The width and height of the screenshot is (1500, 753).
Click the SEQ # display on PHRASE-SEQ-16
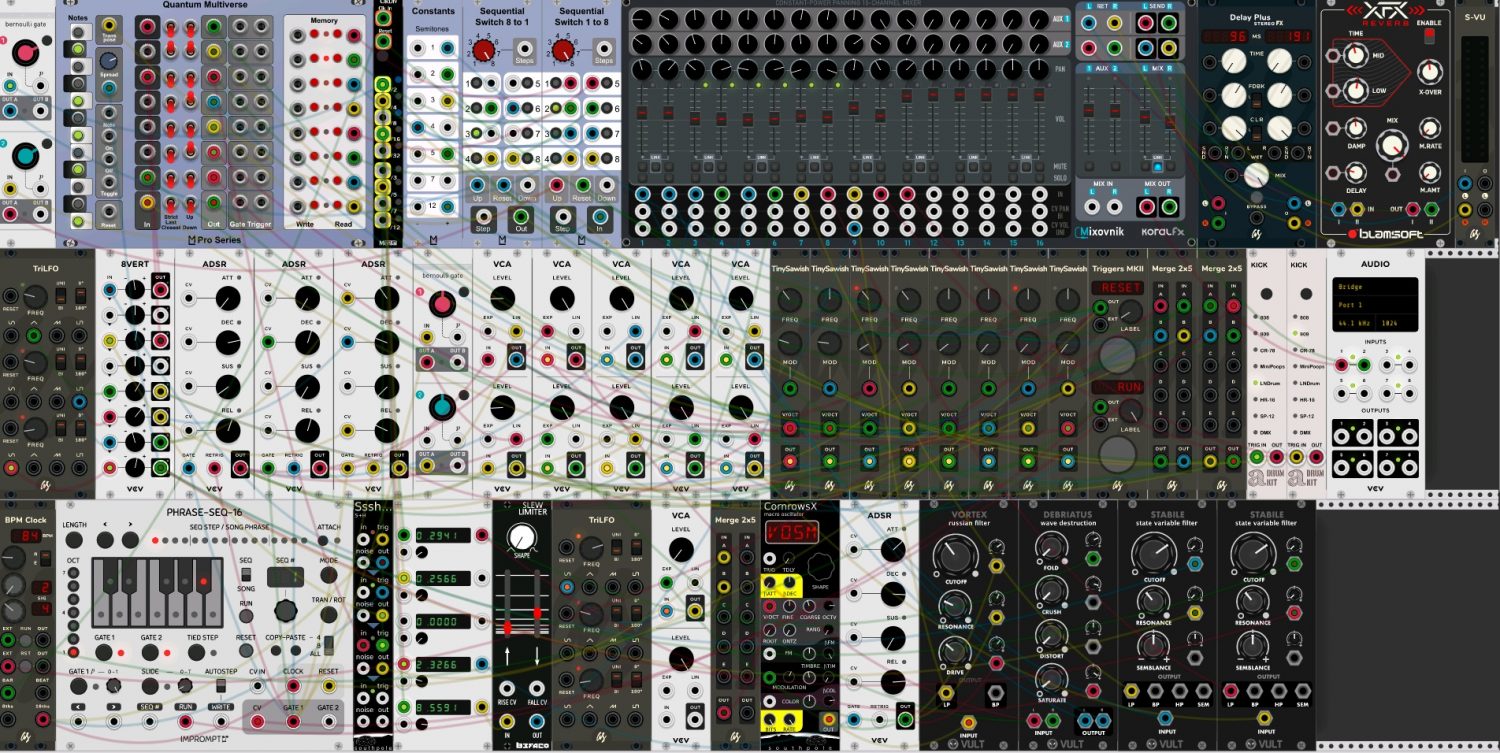[285, 575]
